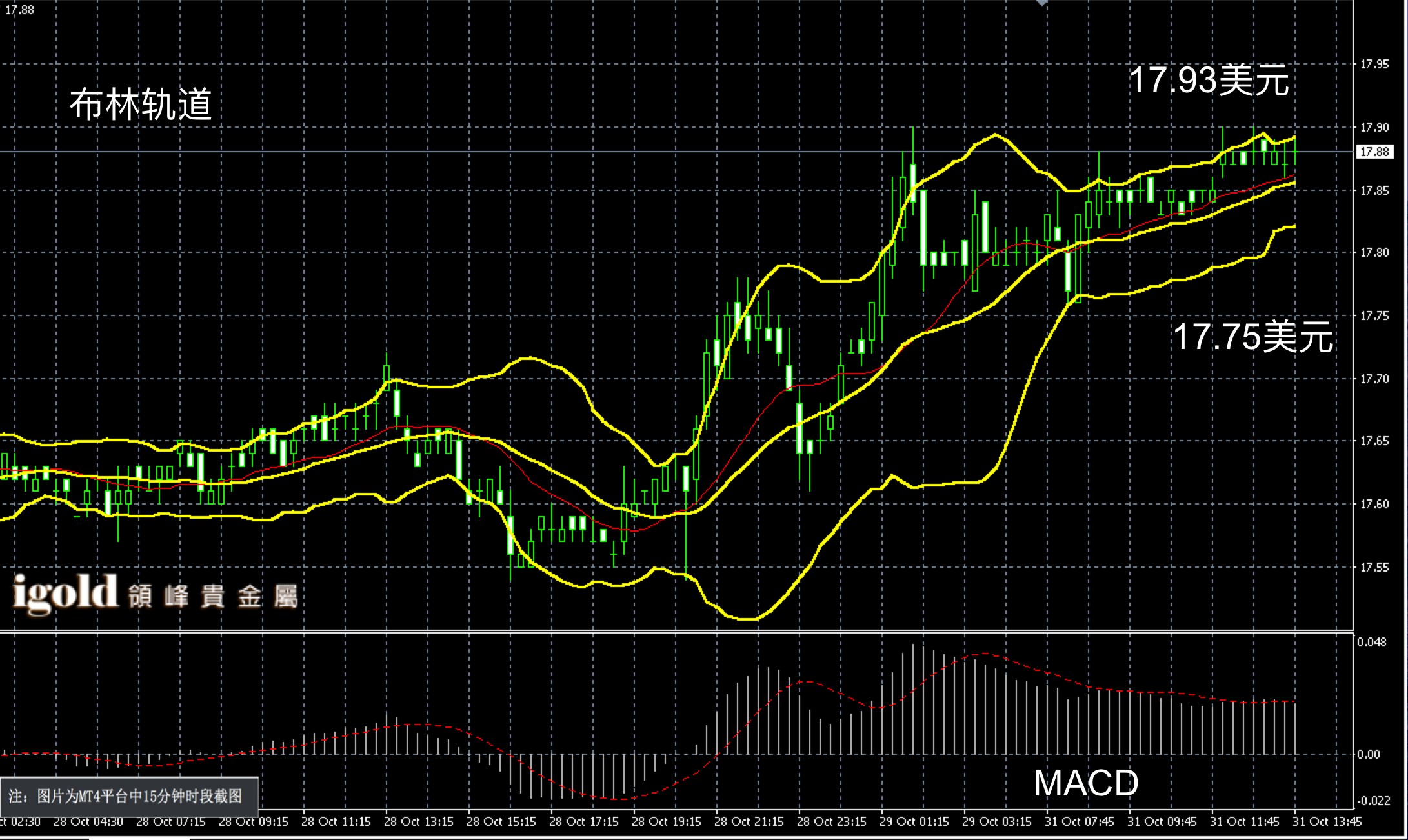The image size is (1408, 840).
Task: Click the 17.88 price readout top-left
Action: point(19,10)
